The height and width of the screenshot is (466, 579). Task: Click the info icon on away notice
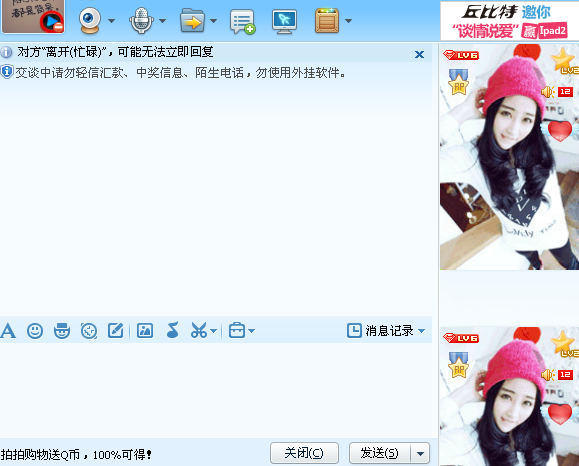[x=6, y=52]
